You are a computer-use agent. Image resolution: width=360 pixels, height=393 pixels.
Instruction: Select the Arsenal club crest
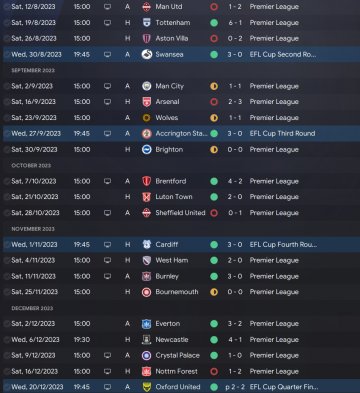pyautogui.click(x=147, y=102)
